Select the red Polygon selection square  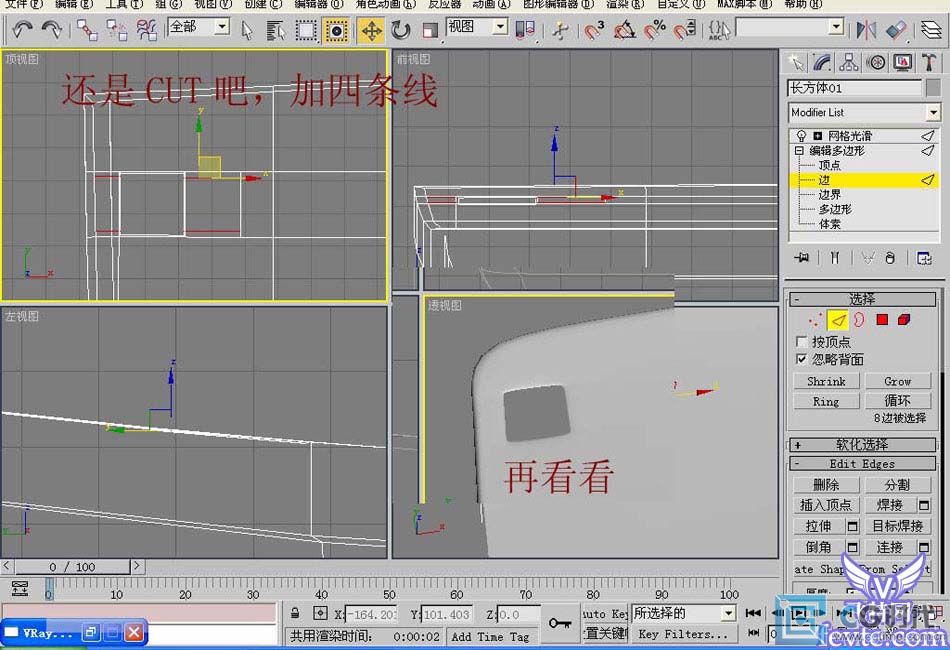[882, 319]
